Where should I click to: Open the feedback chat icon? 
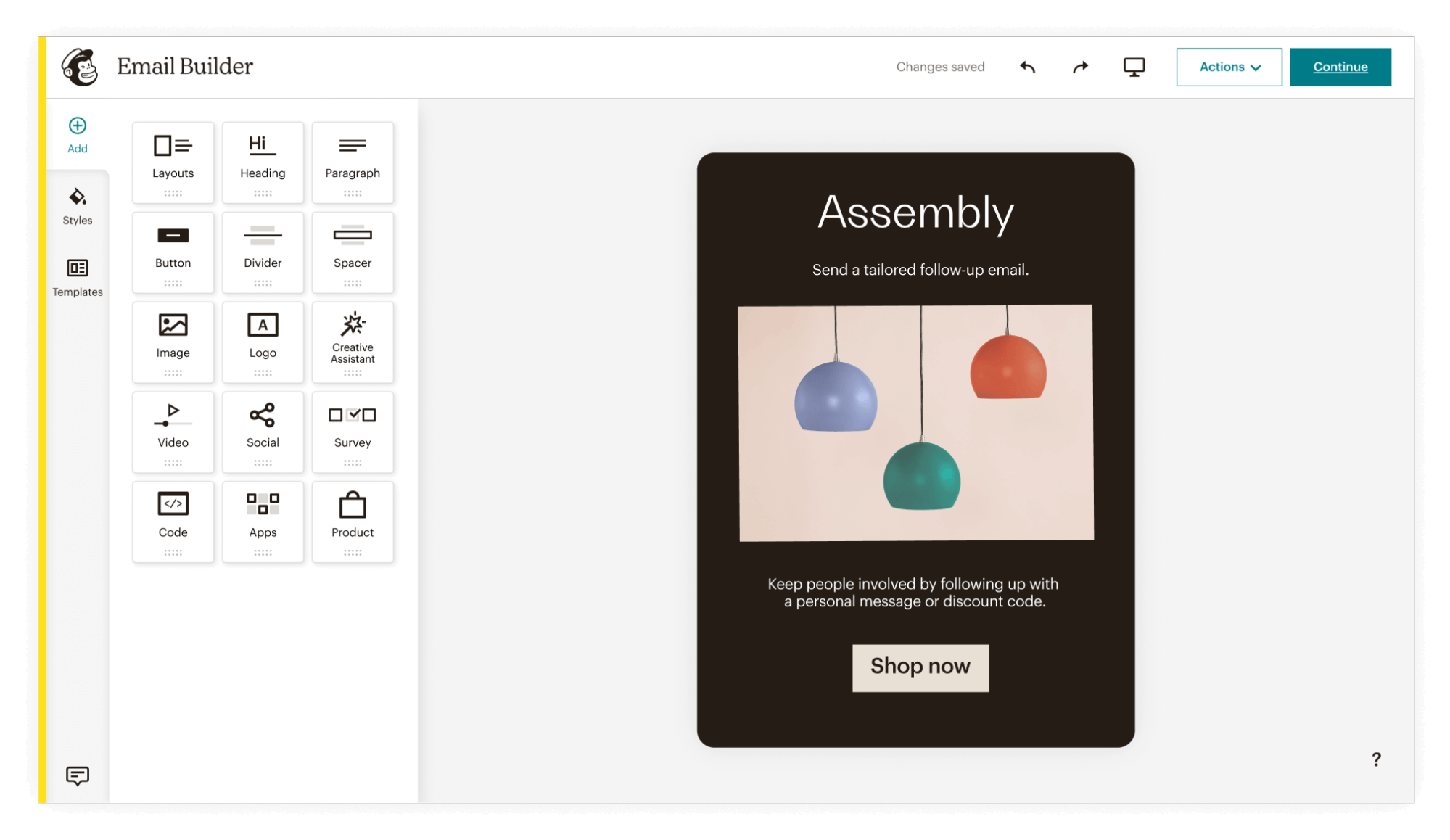pyautogui.click(x=78, y=775)
